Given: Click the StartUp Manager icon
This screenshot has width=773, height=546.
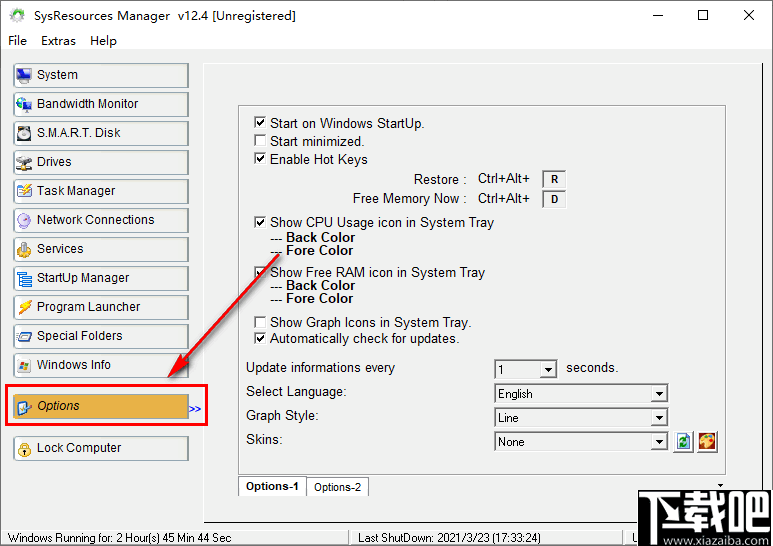Looking at the screenshot, I should click(x=24, y=278).
